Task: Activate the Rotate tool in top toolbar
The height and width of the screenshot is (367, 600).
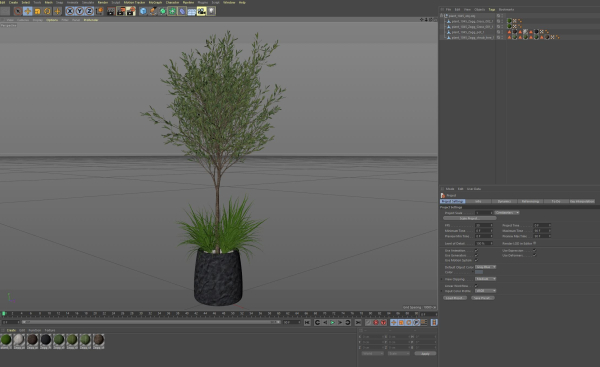Action: (x=47, y=11)
